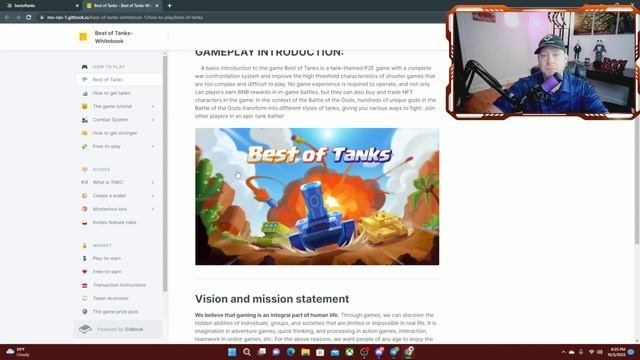The image size is (640, 360).
Task: Open Microsoft Edge from the taskbar
Action: pos(291,352)
